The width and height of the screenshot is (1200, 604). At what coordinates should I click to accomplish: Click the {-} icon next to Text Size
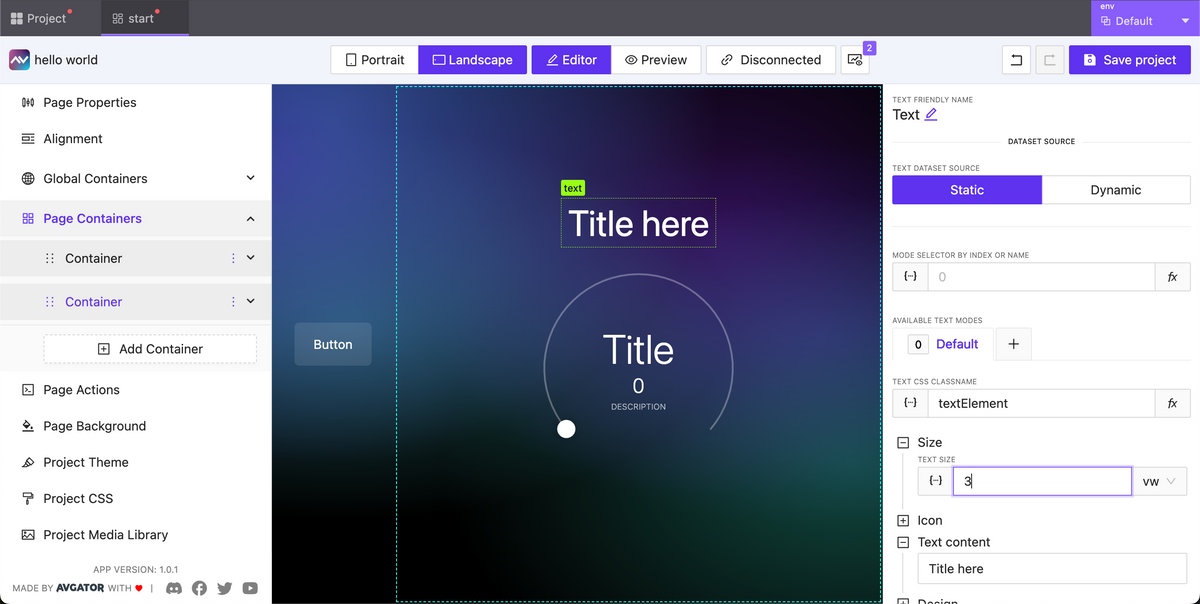click(x=933, y=480)
